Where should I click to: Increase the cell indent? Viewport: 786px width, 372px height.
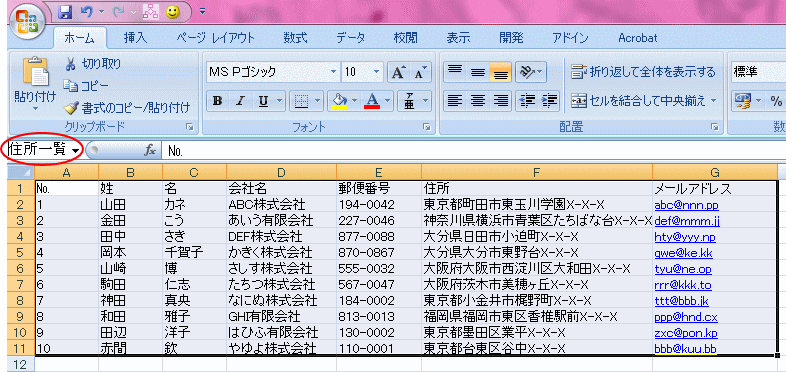coord(550,101)
